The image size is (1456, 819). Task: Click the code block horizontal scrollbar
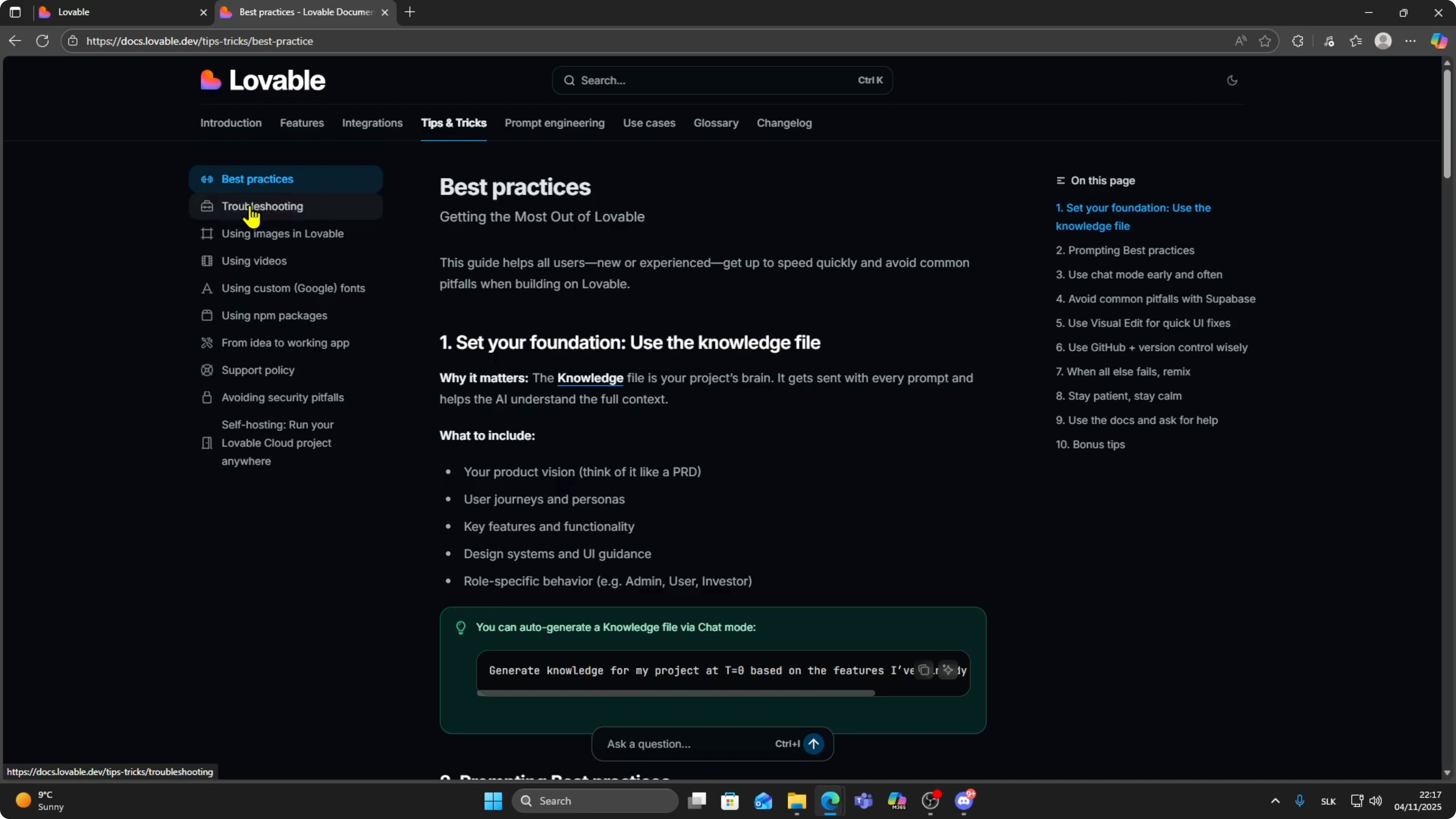click(676, 692)
